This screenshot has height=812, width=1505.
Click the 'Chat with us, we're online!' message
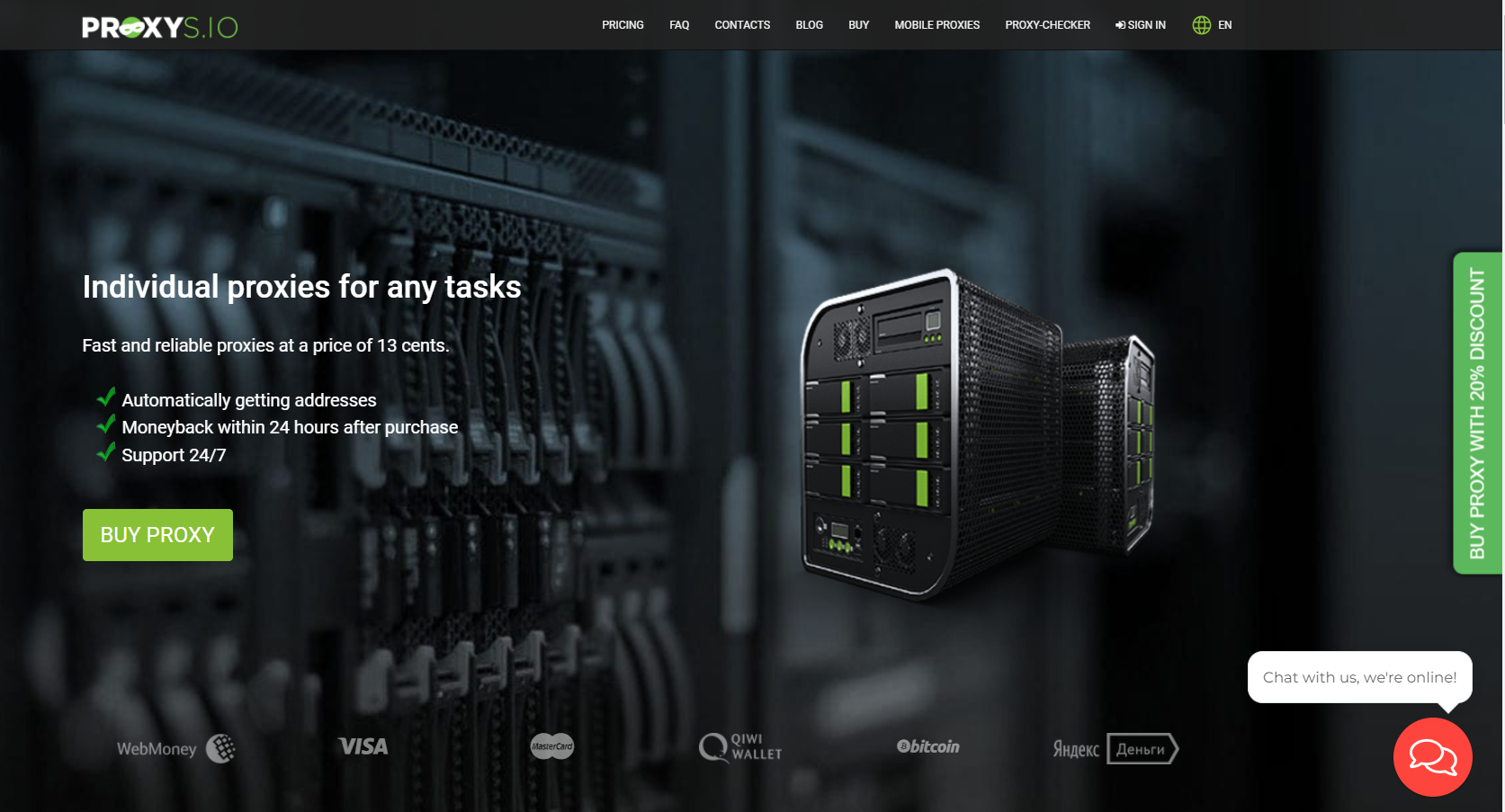(x=1359, y=677)
